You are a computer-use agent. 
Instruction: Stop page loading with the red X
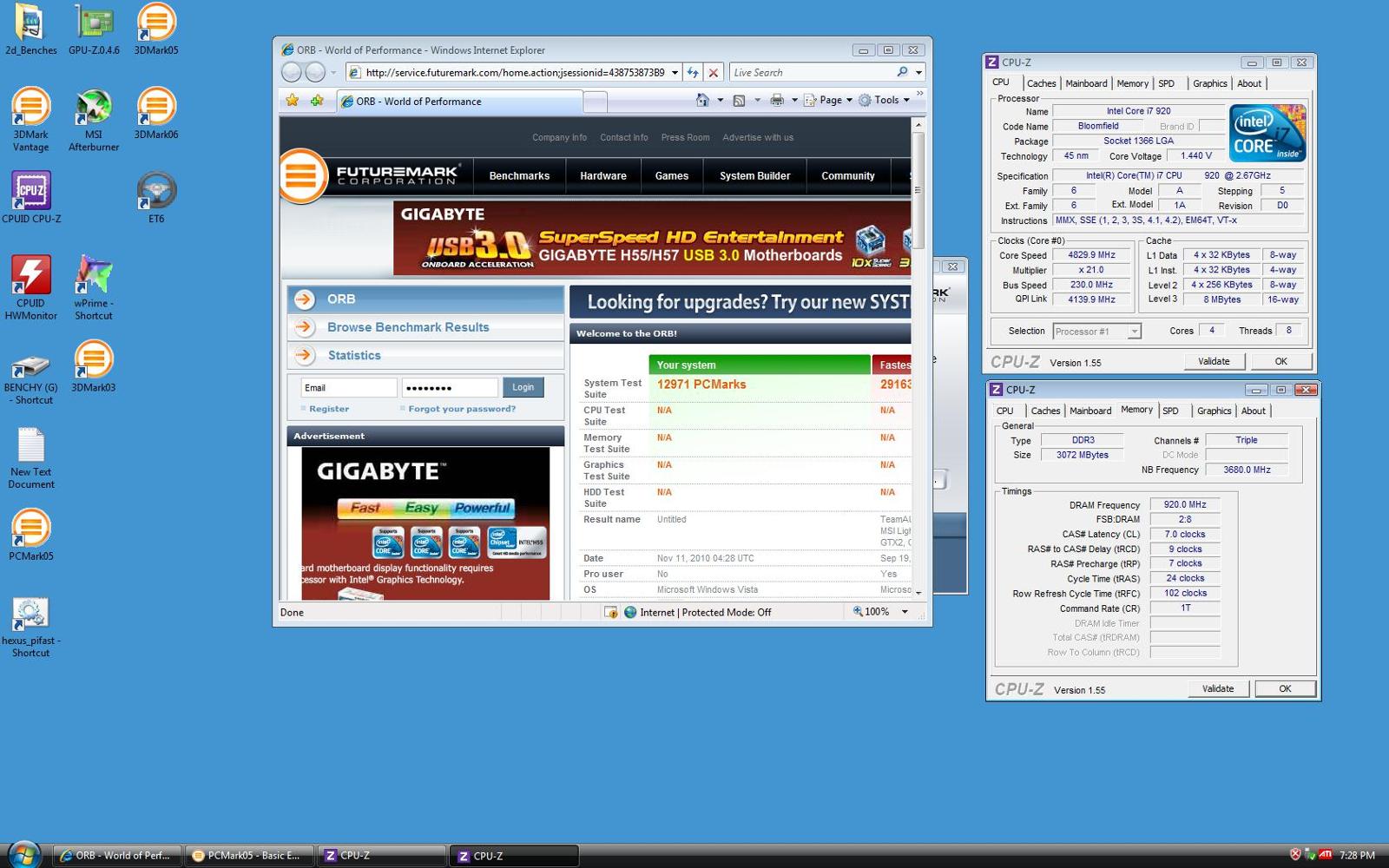713,73
